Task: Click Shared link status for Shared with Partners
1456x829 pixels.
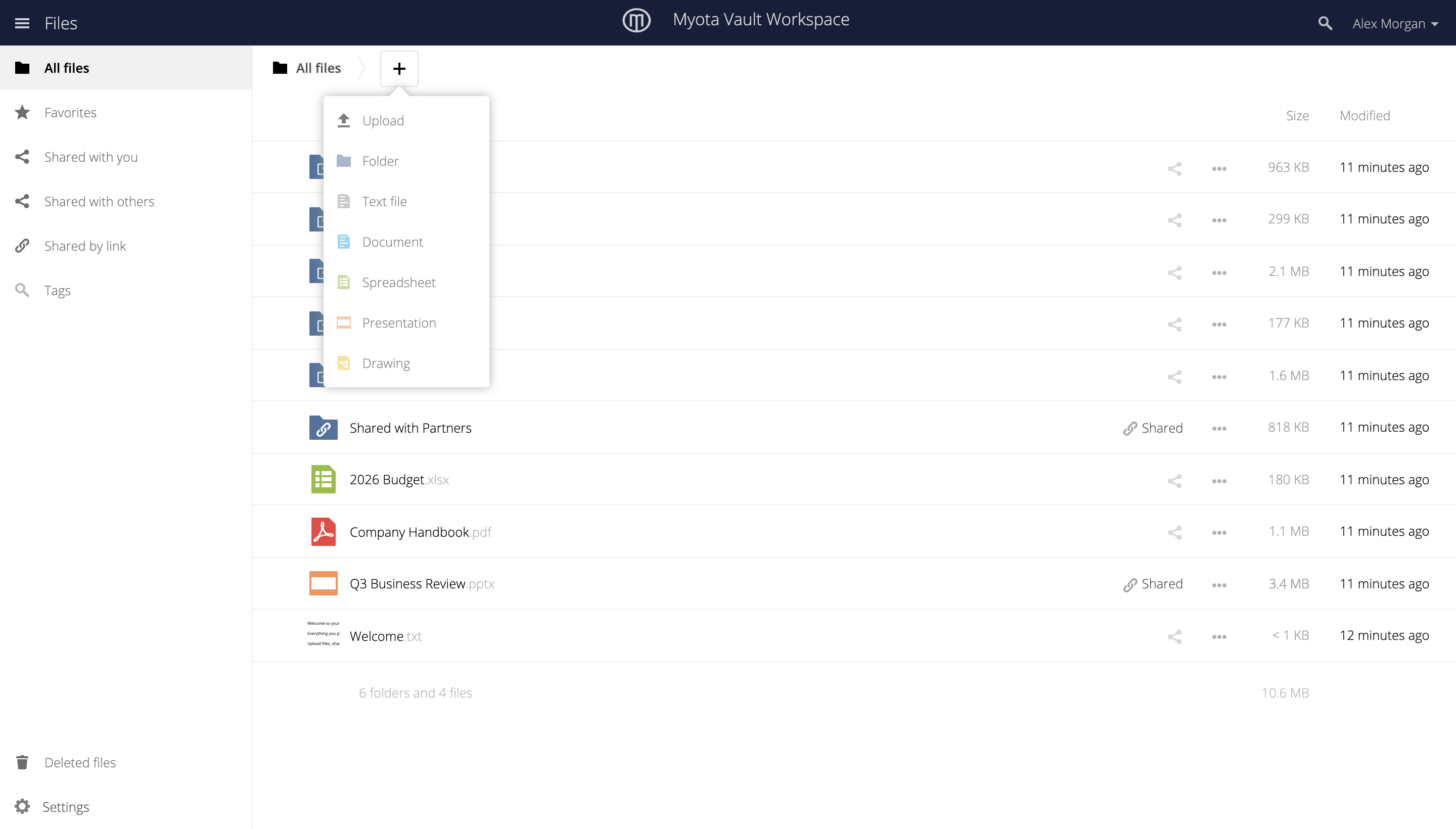Action: [x=1153, y=428]
